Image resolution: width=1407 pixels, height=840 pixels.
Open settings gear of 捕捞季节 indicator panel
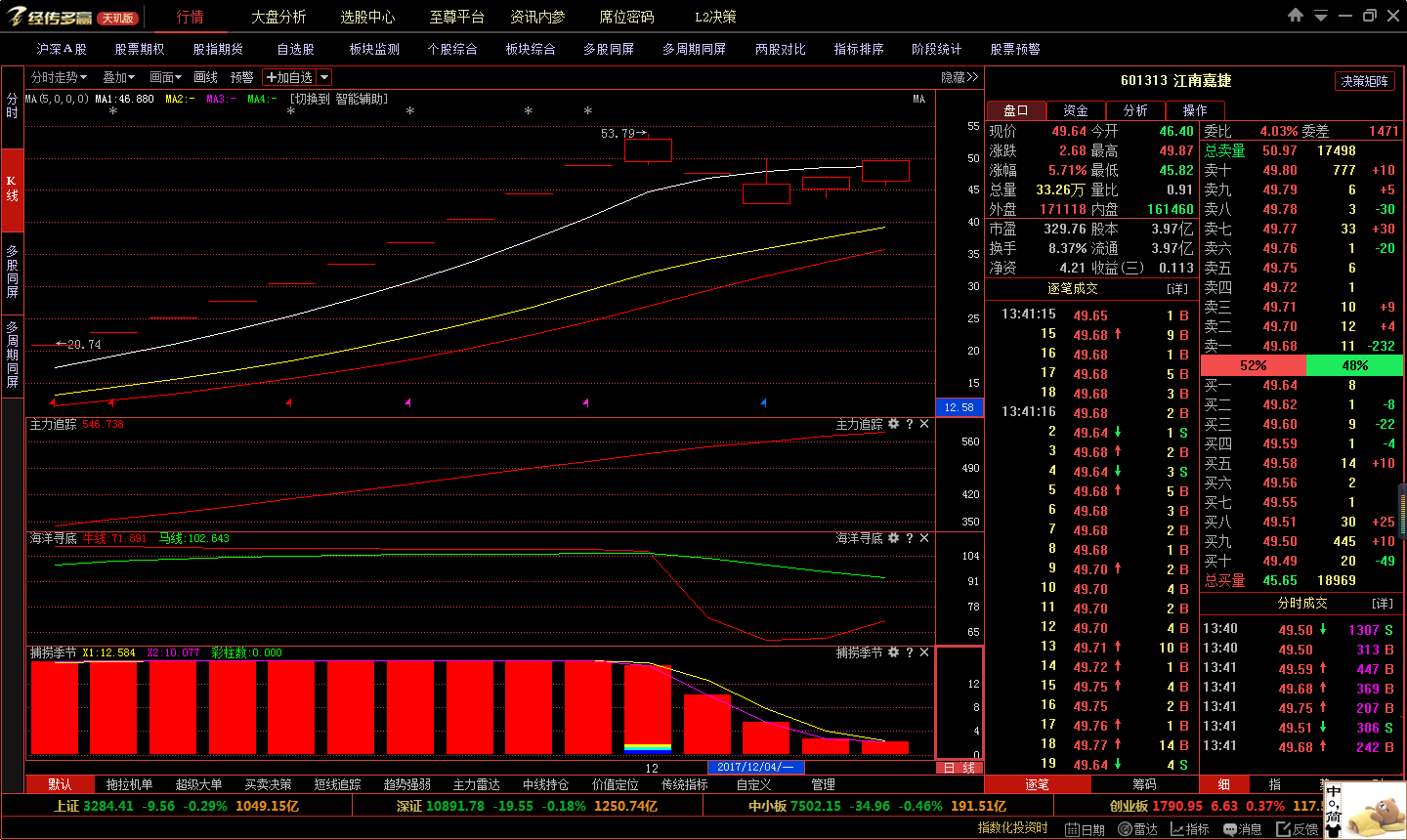coord(893,652)
